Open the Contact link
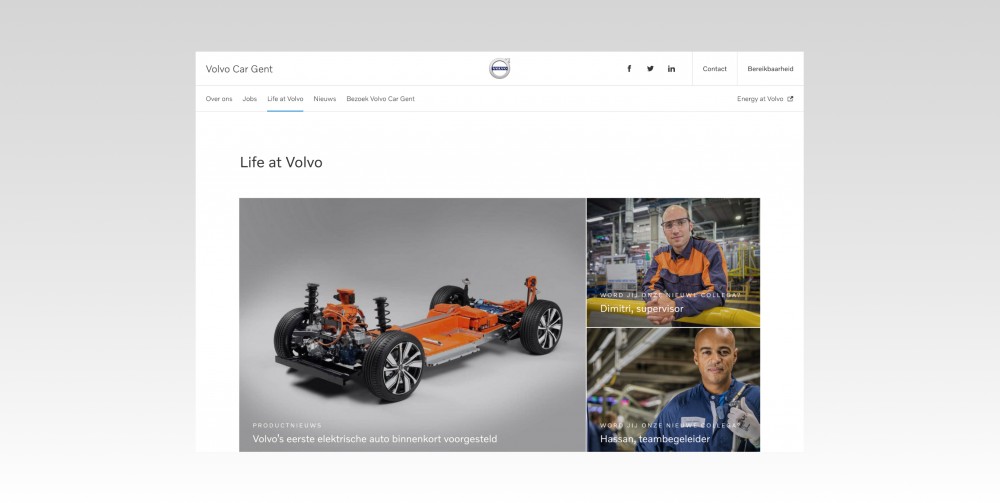Image resolution: width=1000 pixels, height=503 pixels. [714, 69]
